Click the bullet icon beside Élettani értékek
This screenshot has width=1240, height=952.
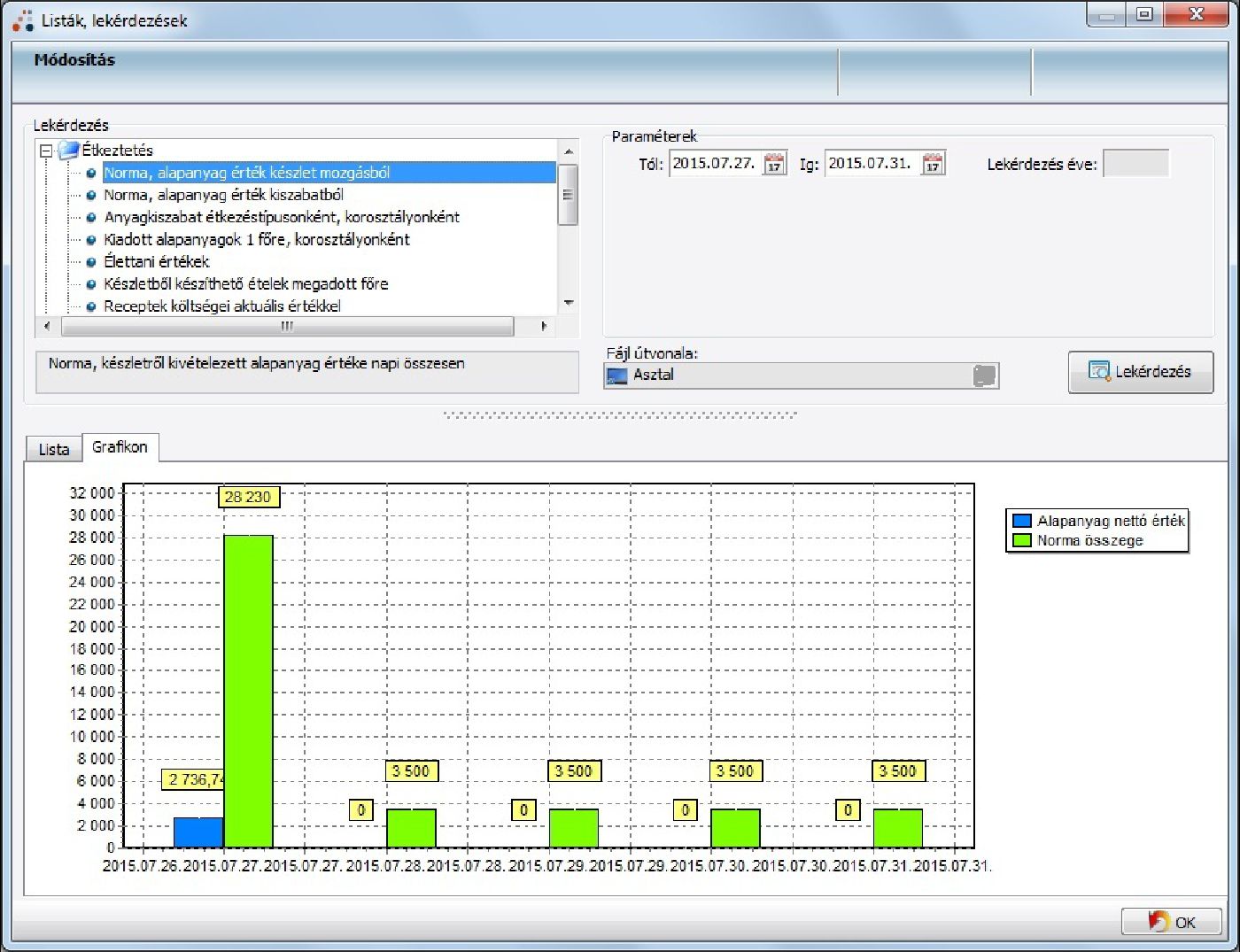point(90,262)
